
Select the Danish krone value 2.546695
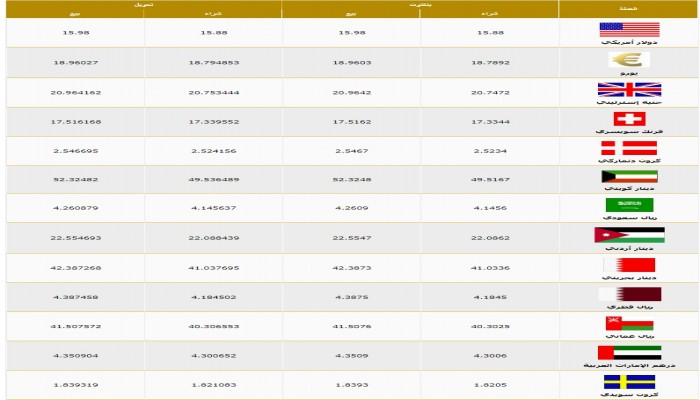[x=76, y=151]
